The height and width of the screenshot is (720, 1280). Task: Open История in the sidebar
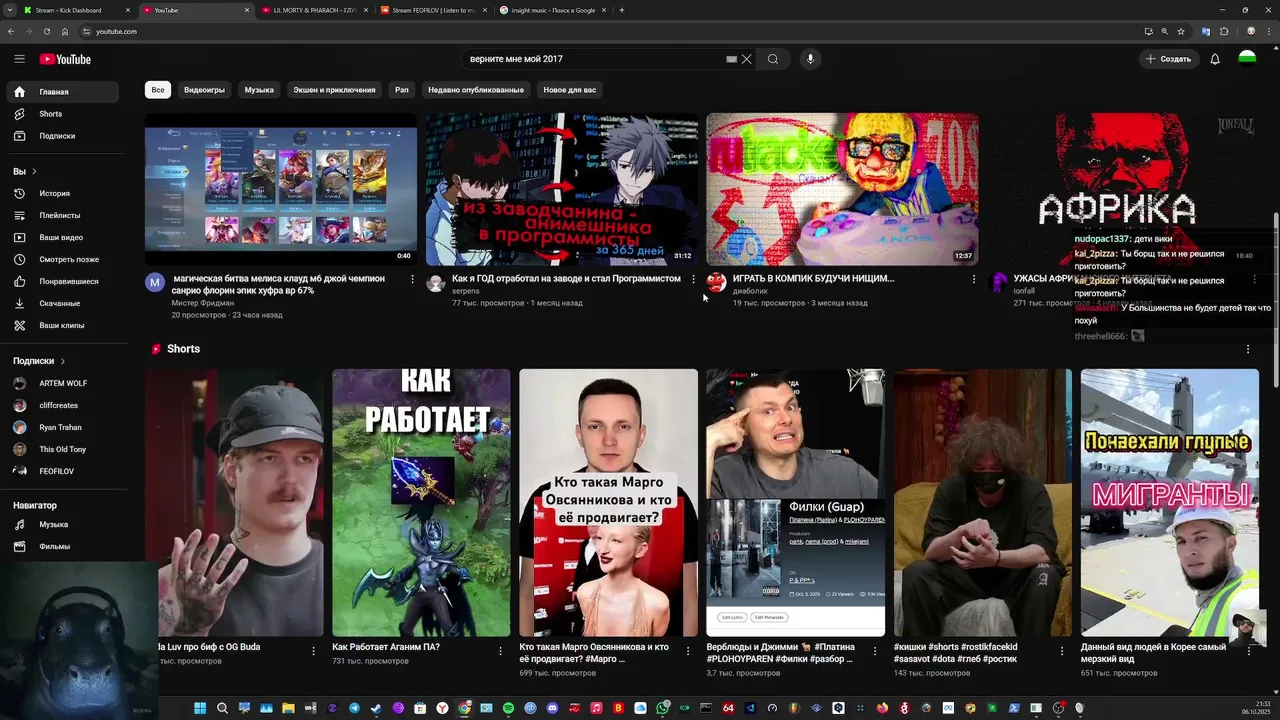[x=62, y=193]
